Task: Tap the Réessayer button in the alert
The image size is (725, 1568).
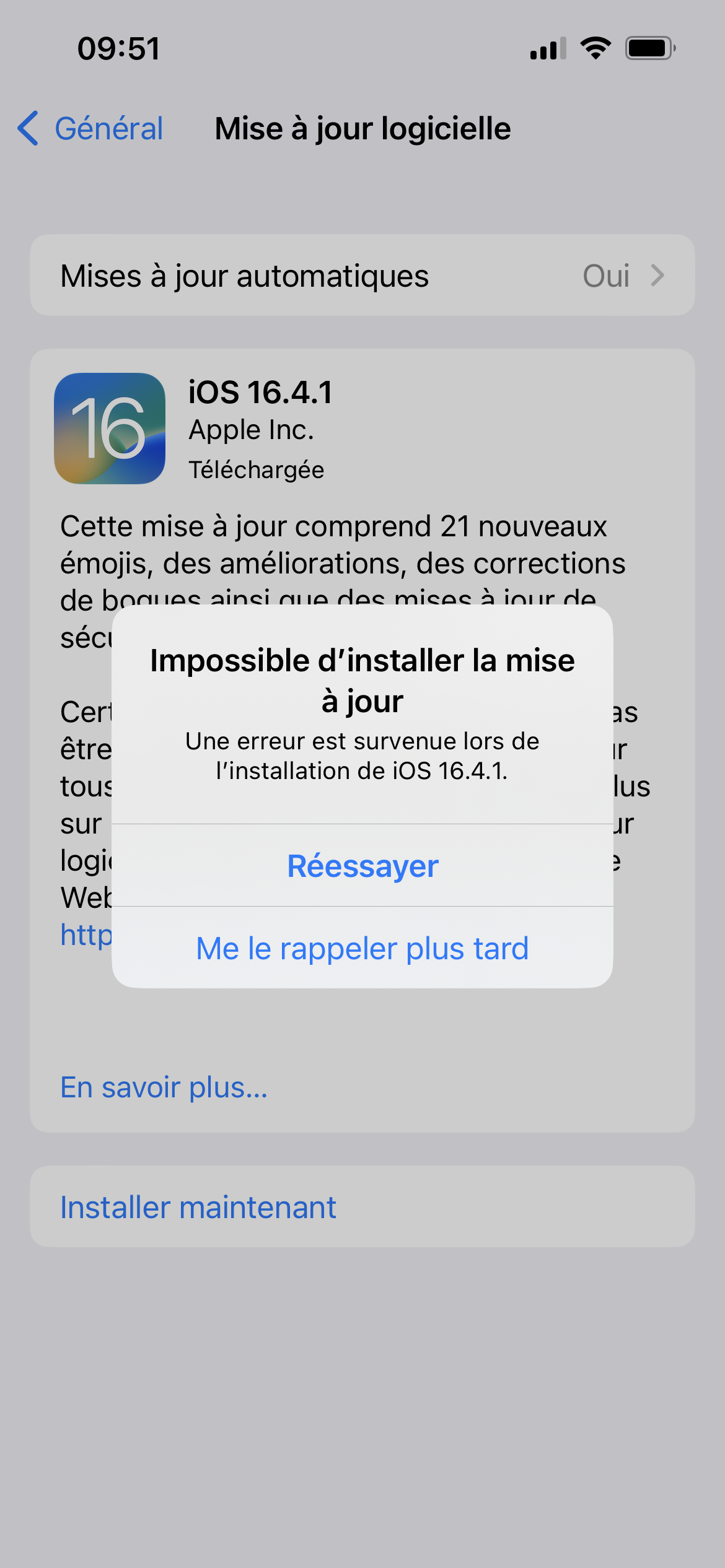Action: pyautogui.click(x=362, y=865)
